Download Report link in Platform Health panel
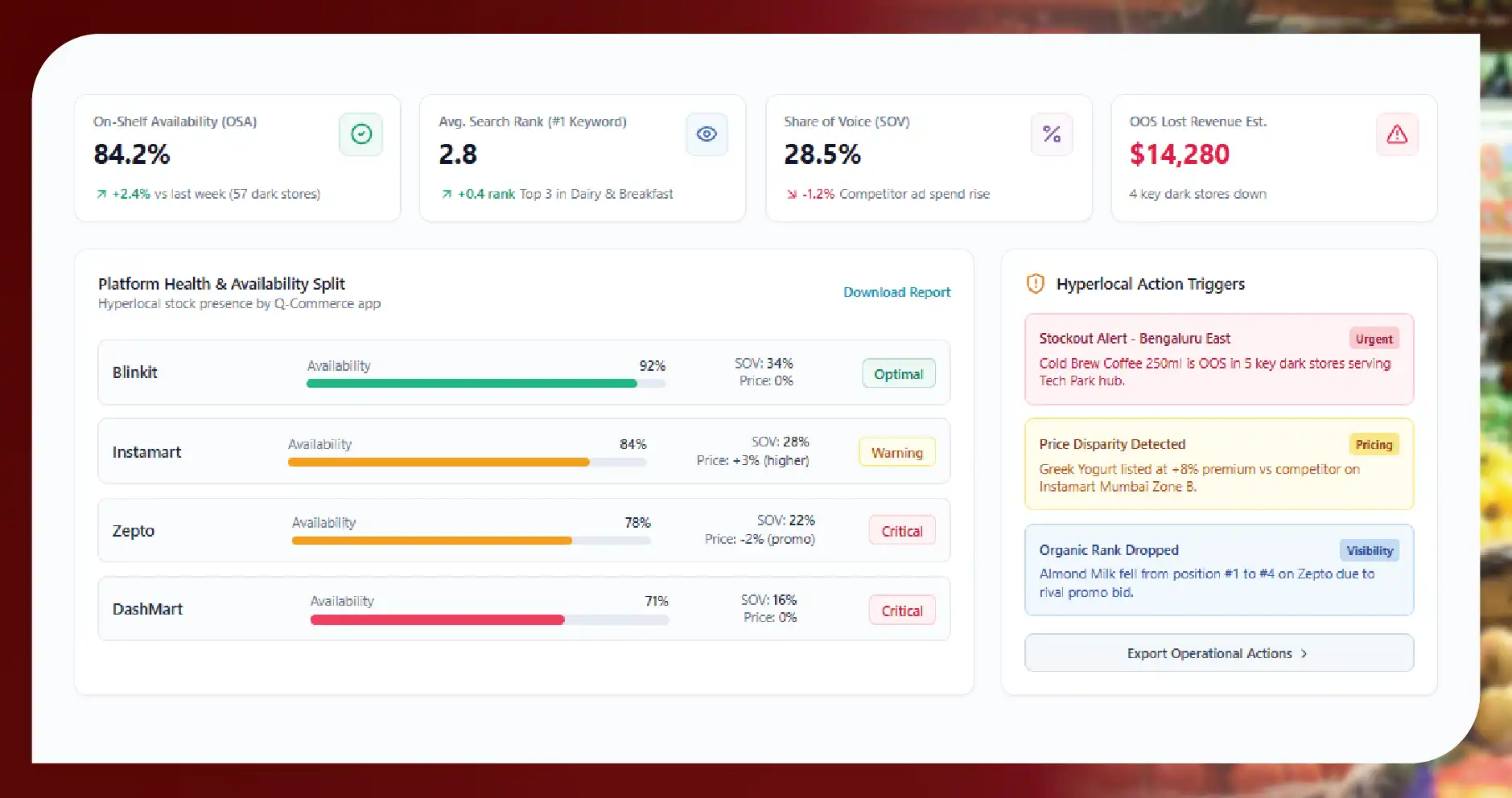1512x798 pixels. pyautogui.click(x=896, y=292)
